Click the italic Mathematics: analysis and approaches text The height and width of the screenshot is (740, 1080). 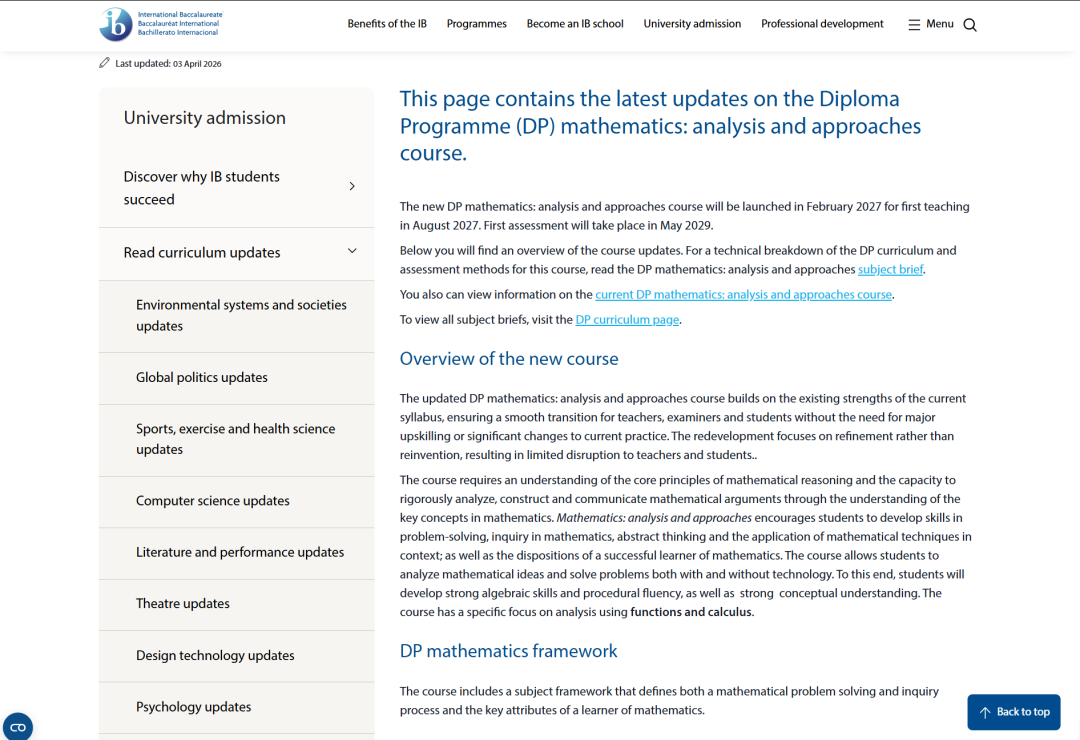click(654, 517)
